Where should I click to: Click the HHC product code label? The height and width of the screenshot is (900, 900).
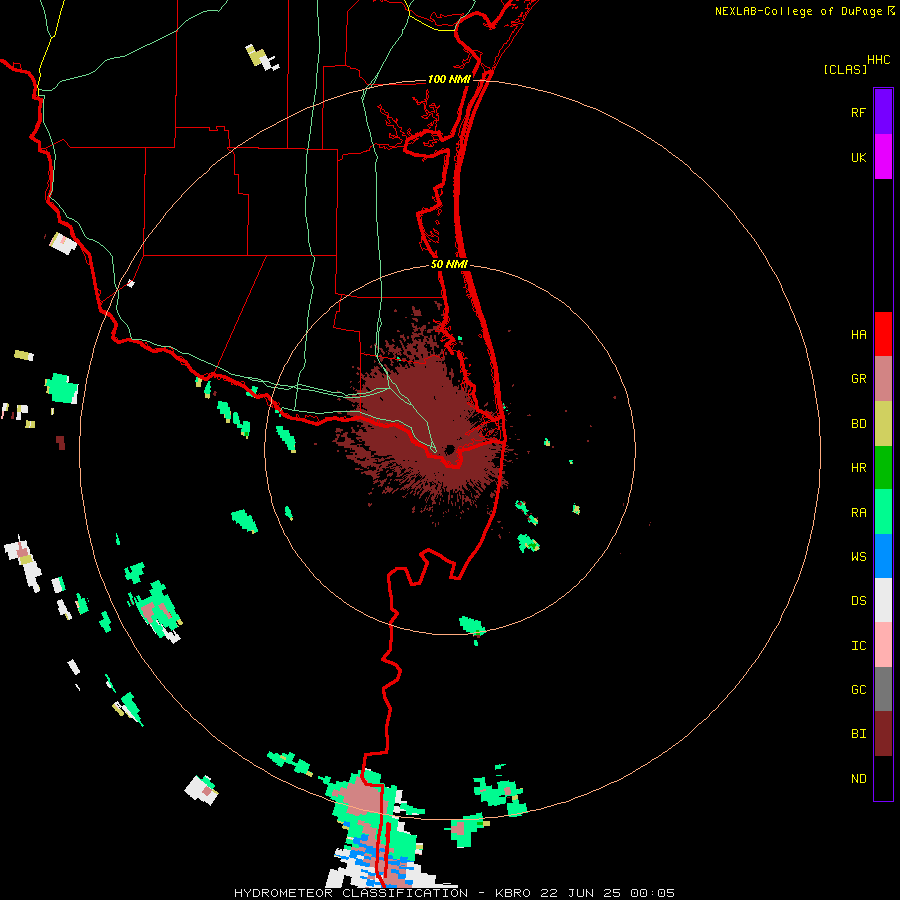point(879,60)
